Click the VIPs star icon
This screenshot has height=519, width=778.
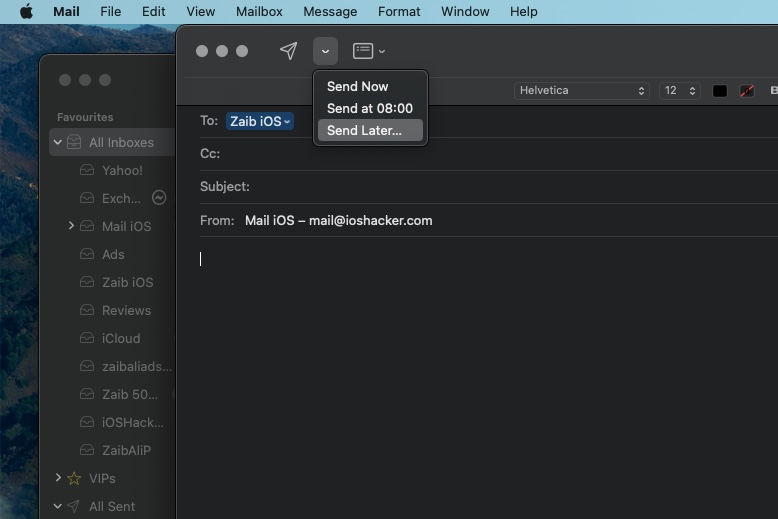(x=74, y=478)
